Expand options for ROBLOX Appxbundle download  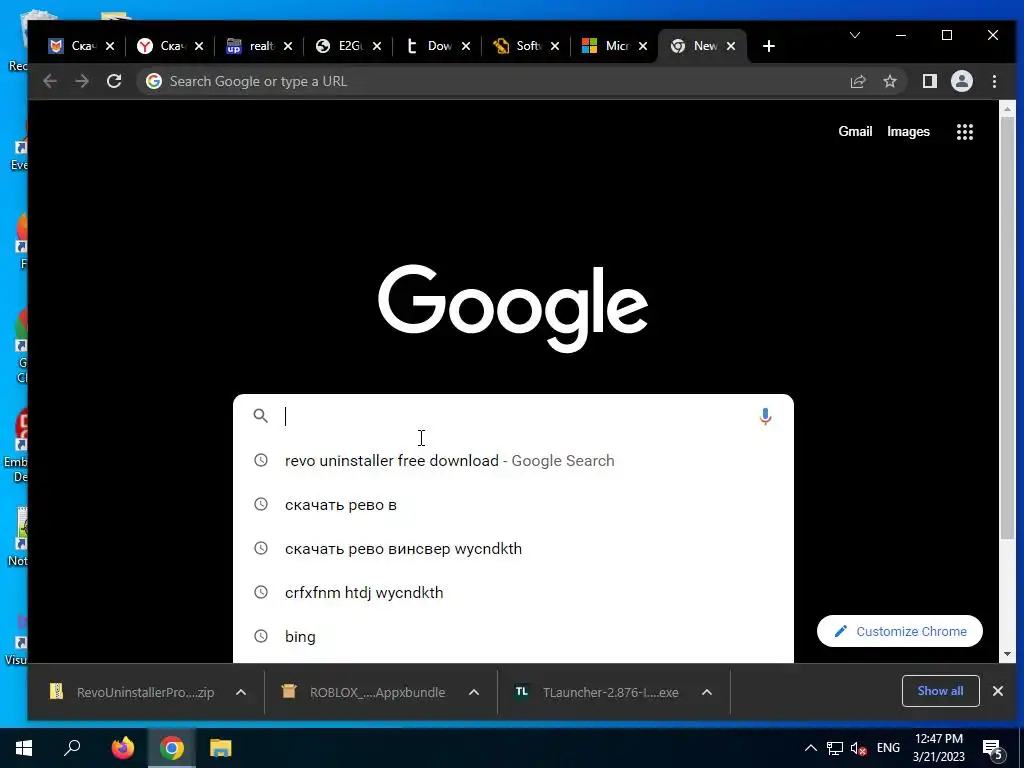pyautogui.click(x=473, y=692)
